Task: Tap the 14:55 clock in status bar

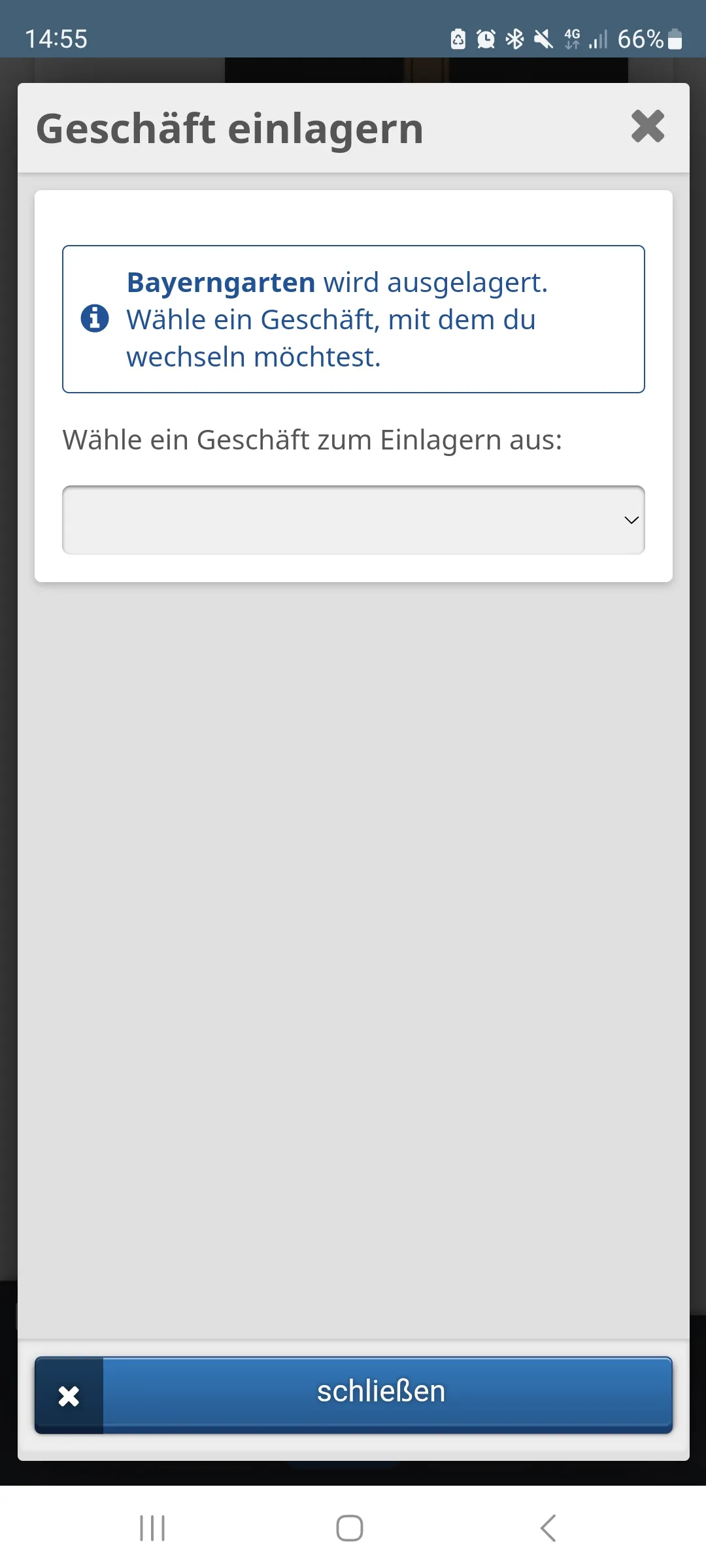Action: pyautogui.click(x=56, y=39)
